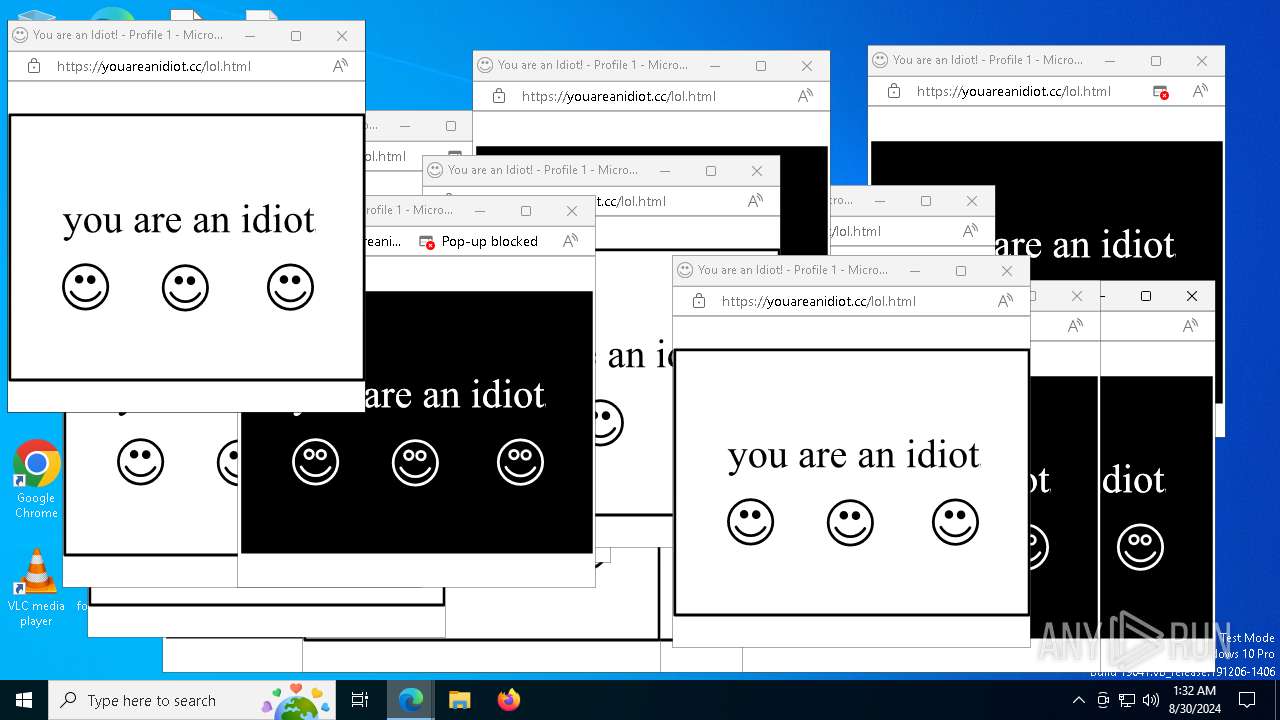Click smiley favicon in top-left window title bar
Image resolution: width=1280 pixels, height=720 pixels.
coord(20,35)
